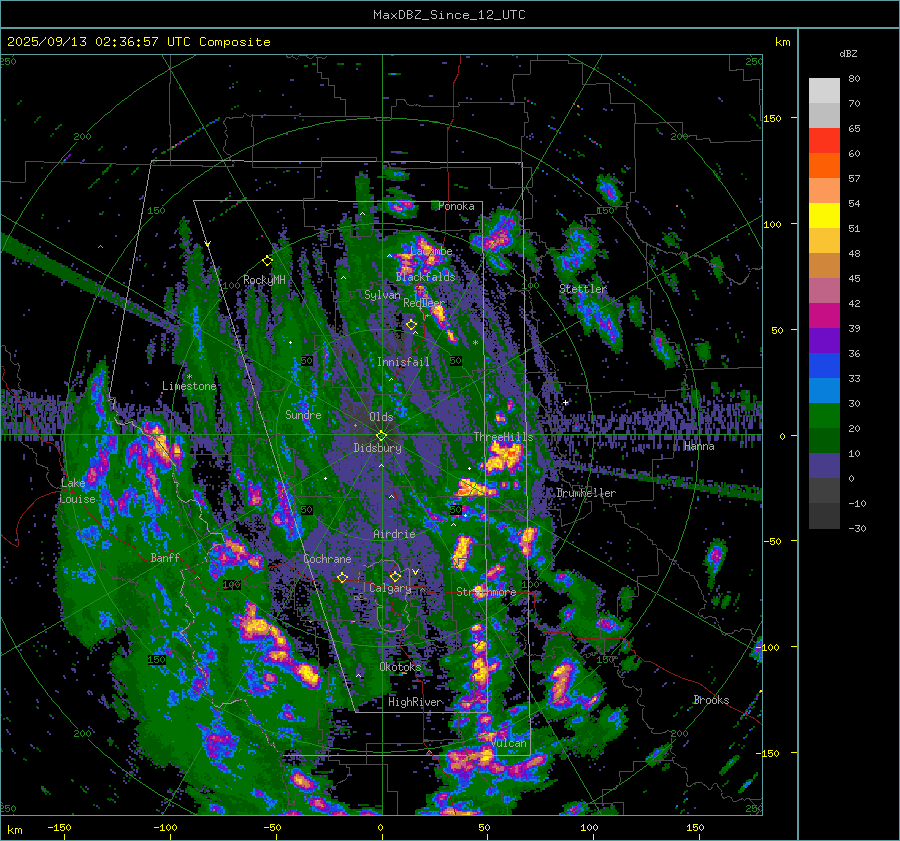This screenshot has width=900, height=841.
Task: Click the Hanna town label
Action: pos(699,447)
